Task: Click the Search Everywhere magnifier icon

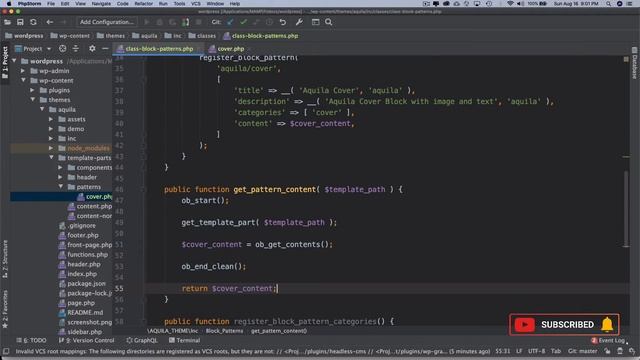Action: (329, 22)
